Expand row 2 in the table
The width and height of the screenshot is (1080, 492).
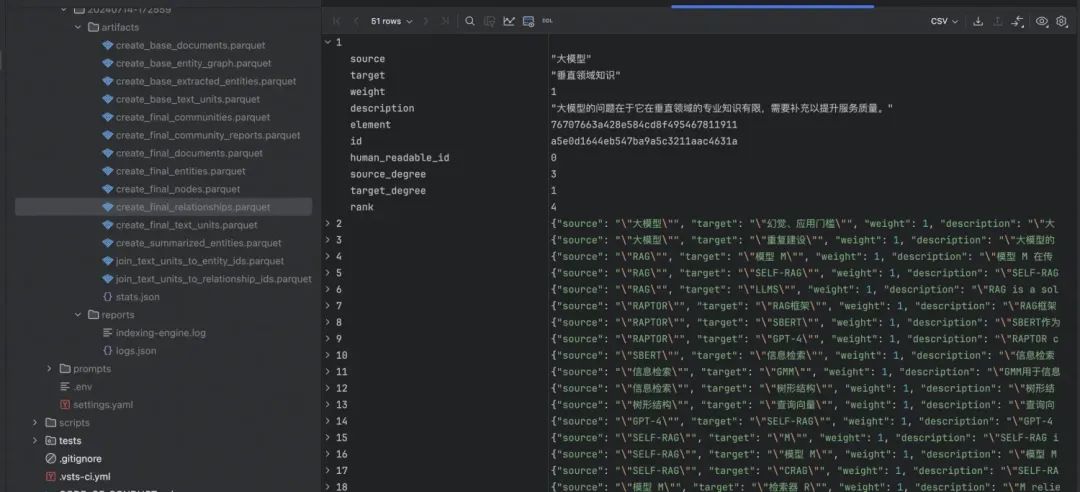pyautogui.click(x=328, y=223)
